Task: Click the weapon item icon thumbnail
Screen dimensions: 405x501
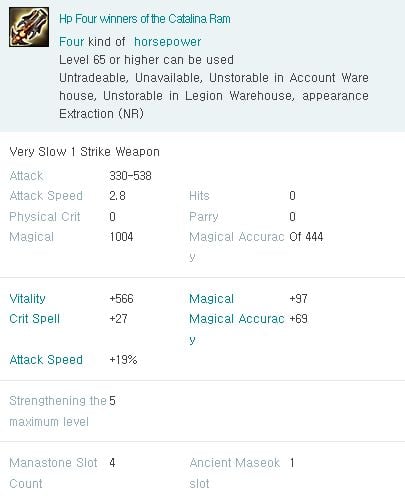Action: click(x=29, y=27)
